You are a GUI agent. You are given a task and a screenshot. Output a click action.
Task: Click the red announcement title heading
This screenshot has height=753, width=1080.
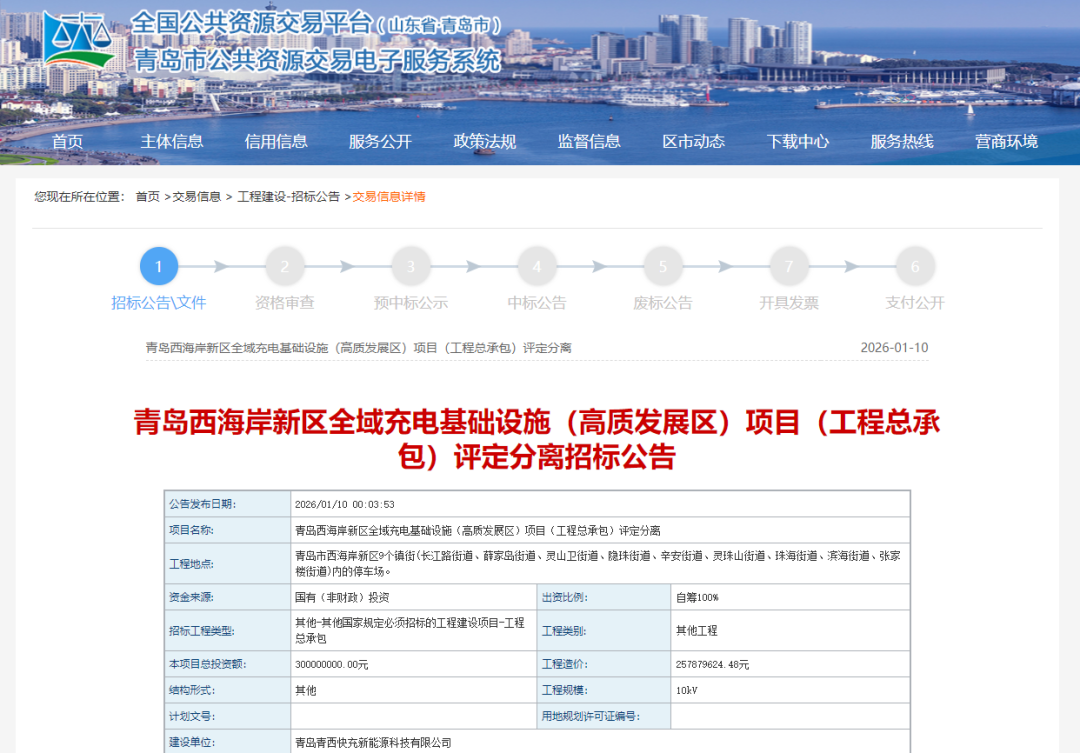pyautogui.click(x=537, y=440)
